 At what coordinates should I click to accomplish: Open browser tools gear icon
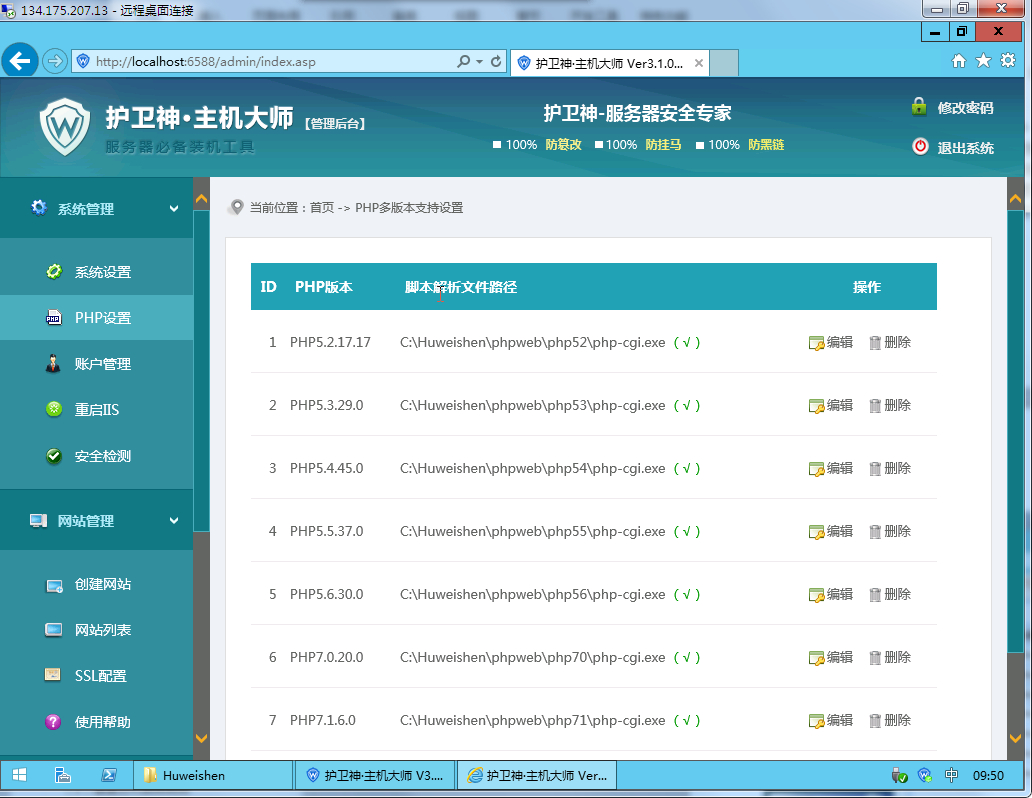(1008, 61)
